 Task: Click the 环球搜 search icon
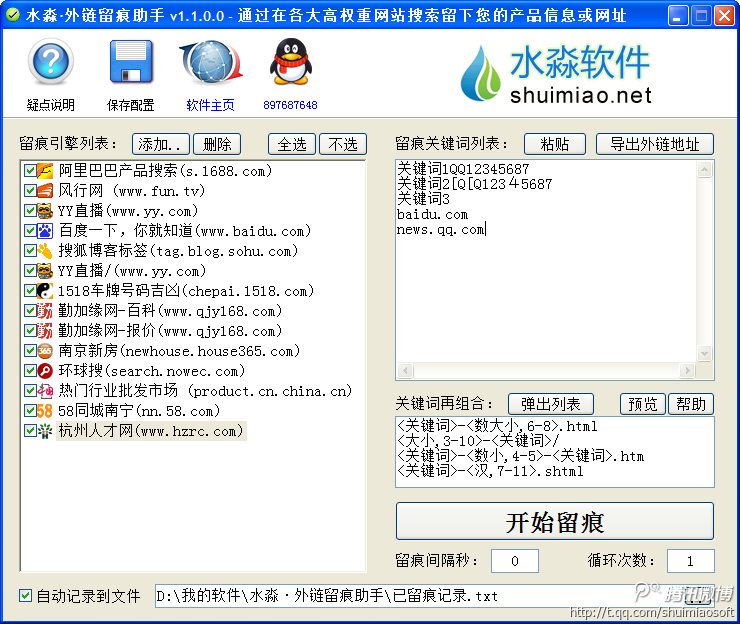[x=45, y=371]
